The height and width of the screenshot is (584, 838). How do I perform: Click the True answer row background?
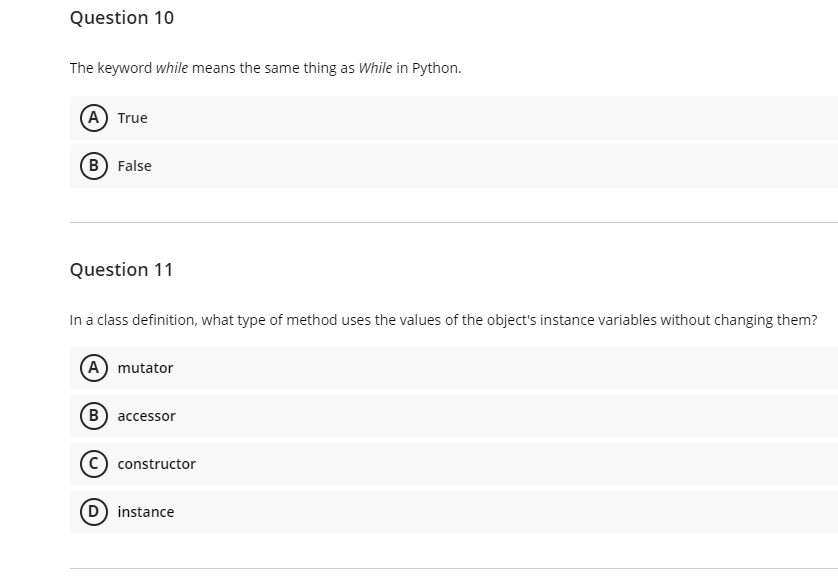[x=450, y=118]
